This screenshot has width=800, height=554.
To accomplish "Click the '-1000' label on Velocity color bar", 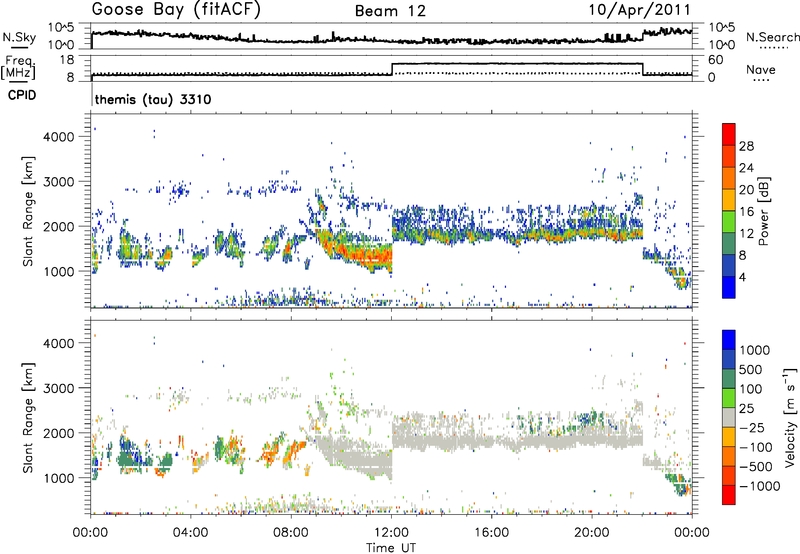I will tap(760, 486).
